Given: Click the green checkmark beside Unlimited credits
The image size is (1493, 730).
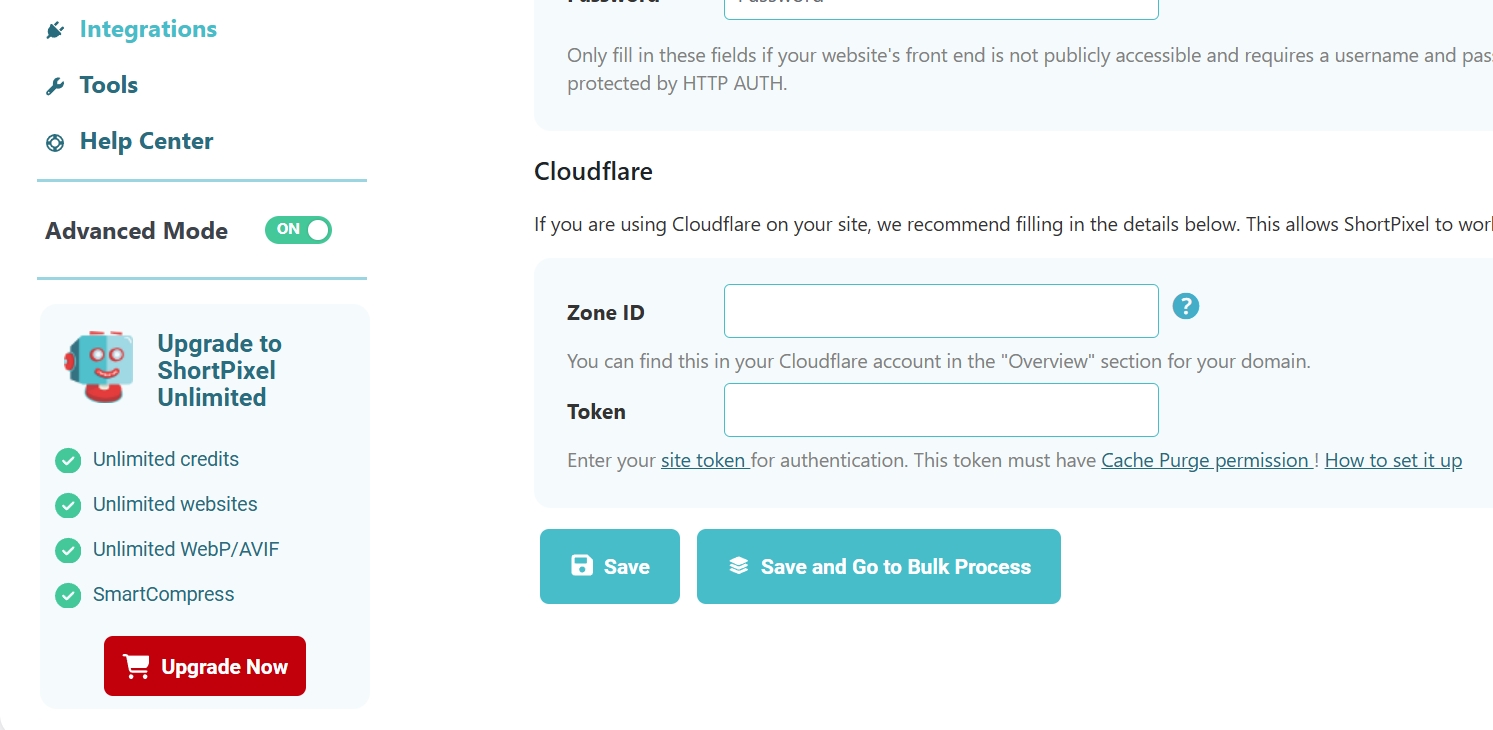Looking at the screenshot, I should click(68, 460).
